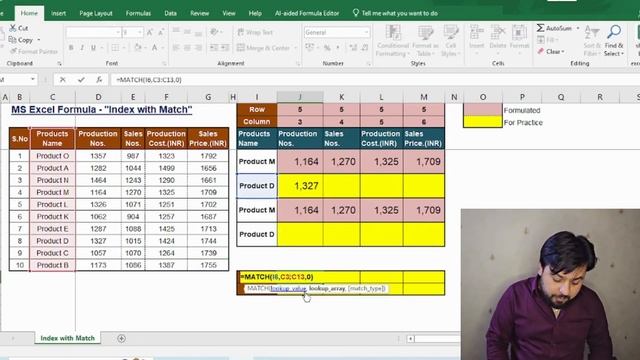Open Sort & Filter menu
Screen dimensions: 640x360
point(592,41)
